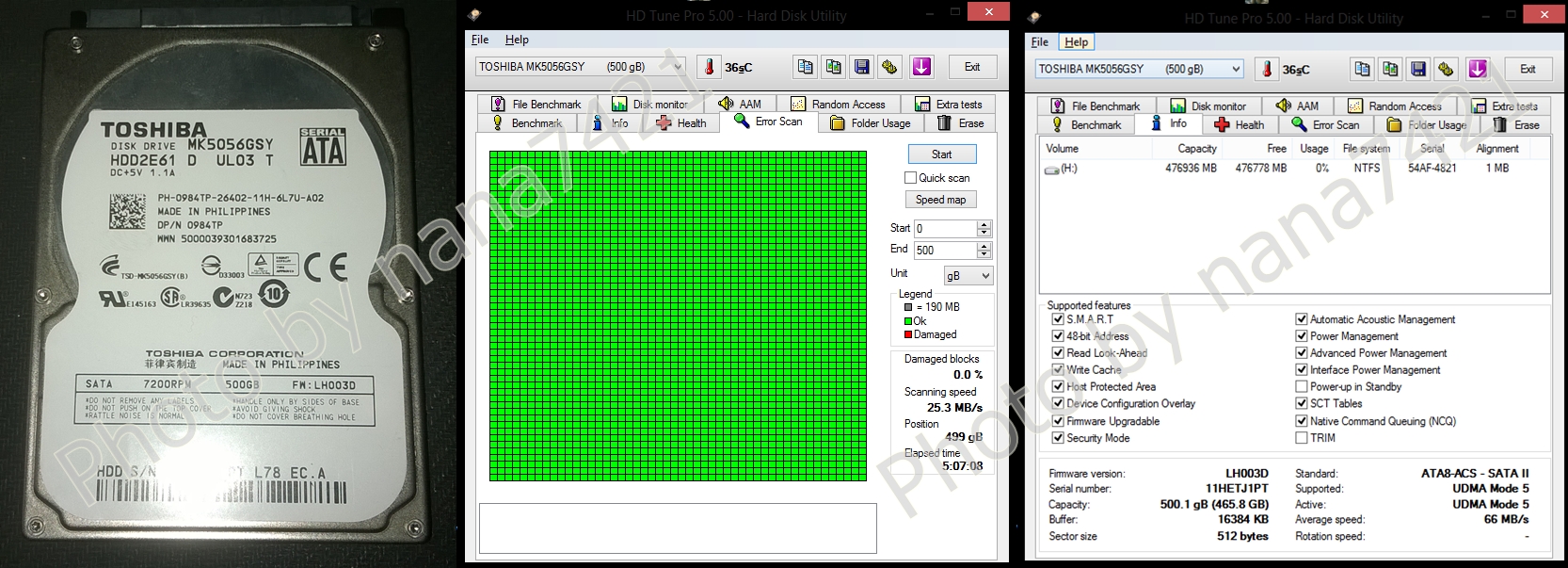Enable the Quick scan checkbox
1568x568 pixels.
910,177
